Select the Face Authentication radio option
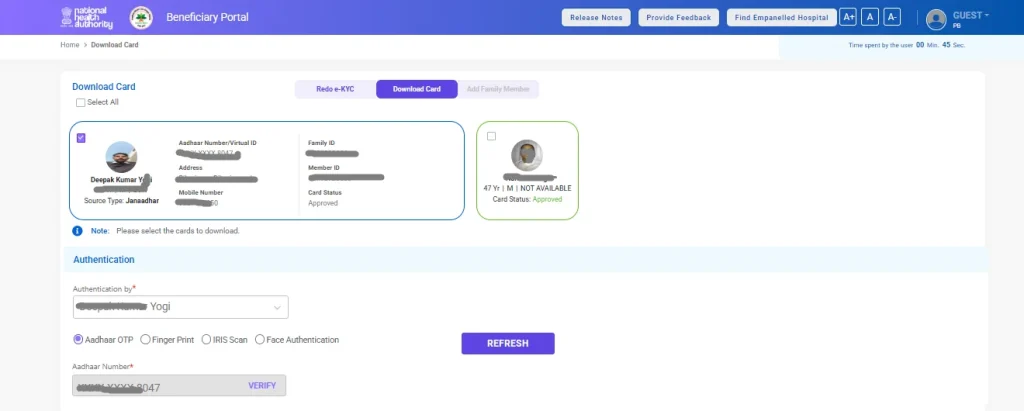This screenshot has height=411, width=1024. point(260,340)
